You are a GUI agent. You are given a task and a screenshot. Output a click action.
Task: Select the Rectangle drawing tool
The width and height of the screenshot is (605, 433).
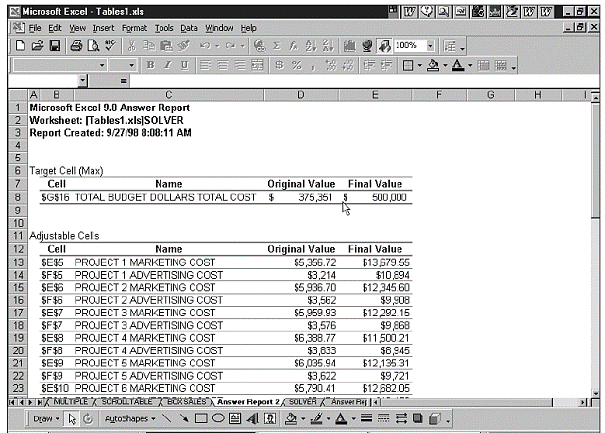[x=201, y=418]
